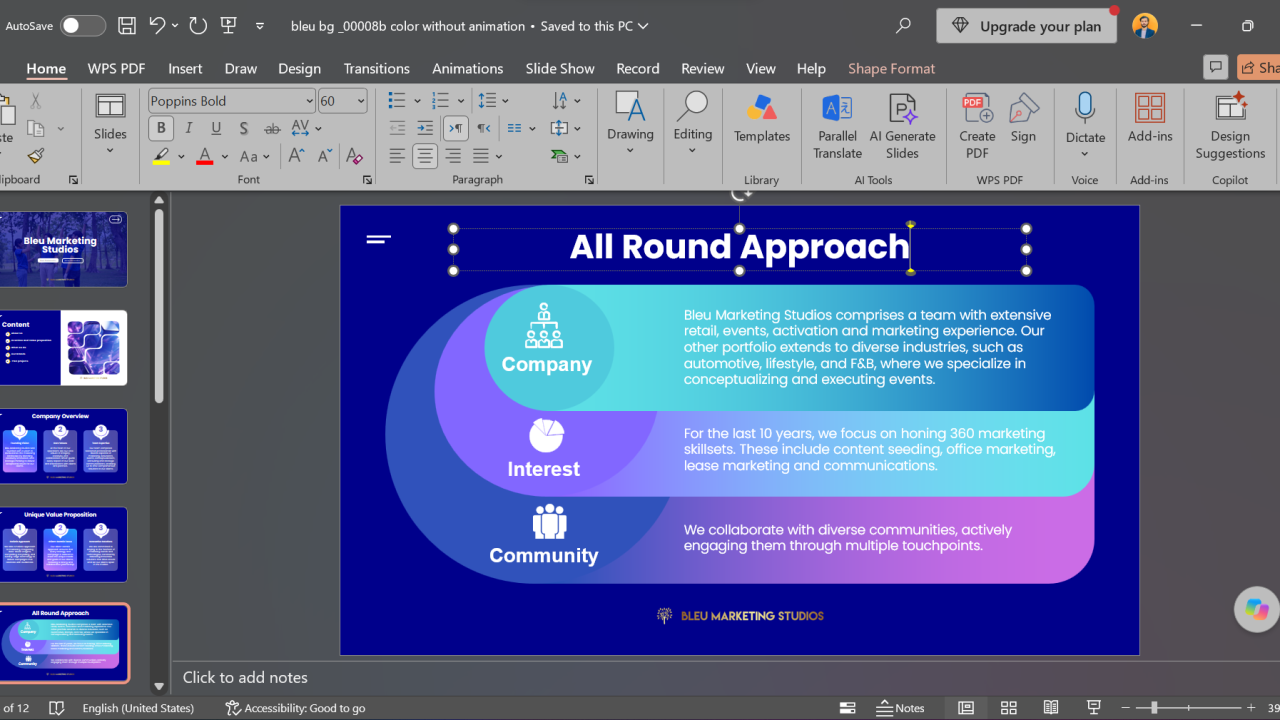The height and width of the screenshot is (720, 1280).
Task: Select align left paragraph icon
Action: click(397, 156)
